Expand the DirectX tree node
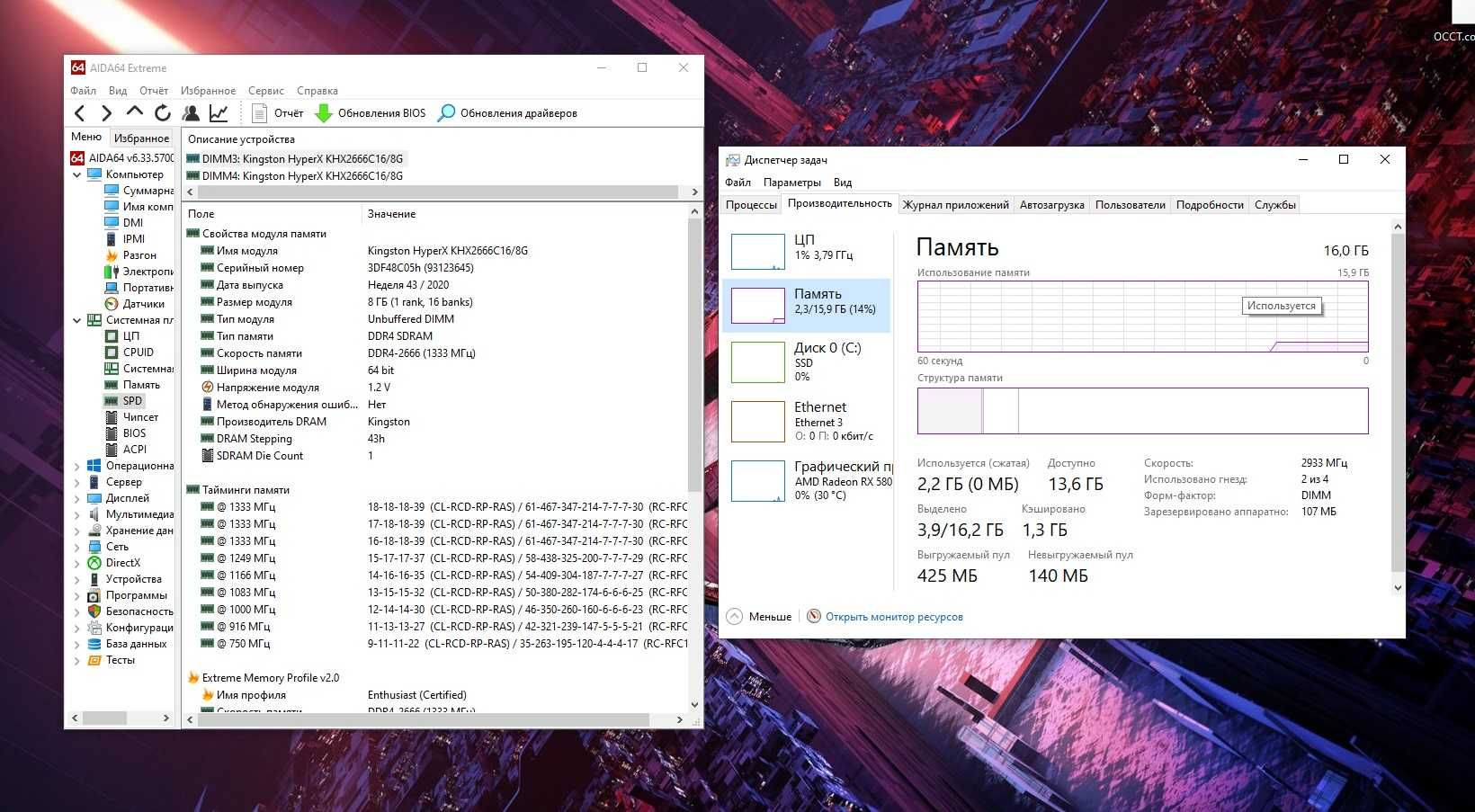1475x812 pixels. click(76, 563)
